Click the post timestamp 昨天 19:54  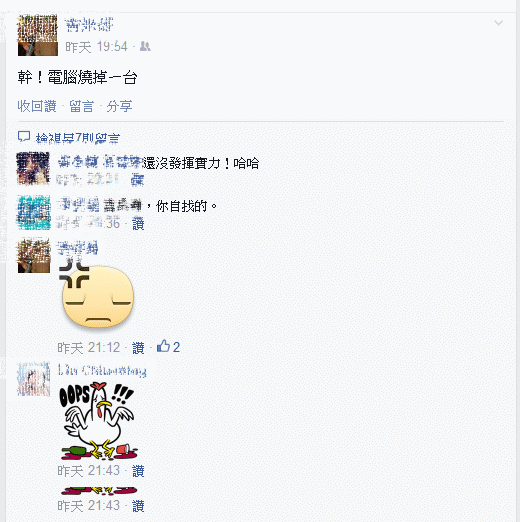[96, 47]
